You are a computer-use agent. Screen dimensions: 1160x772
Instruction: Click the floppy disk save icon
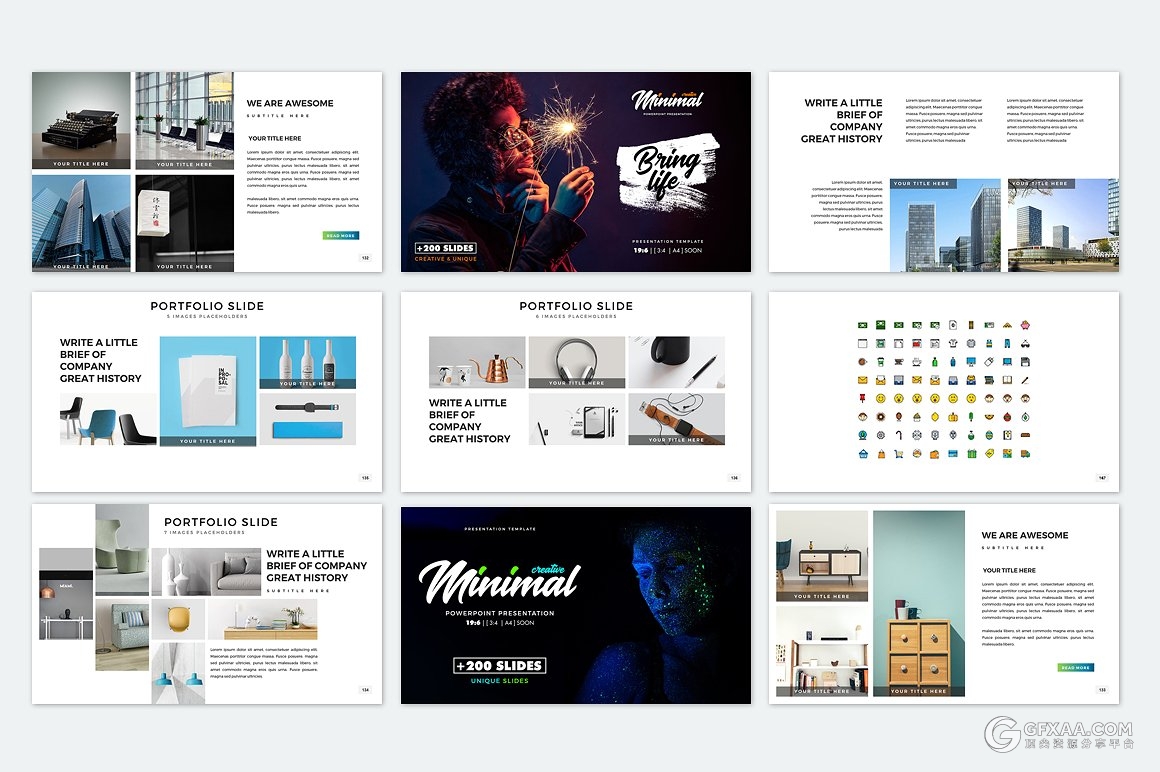1025,362
